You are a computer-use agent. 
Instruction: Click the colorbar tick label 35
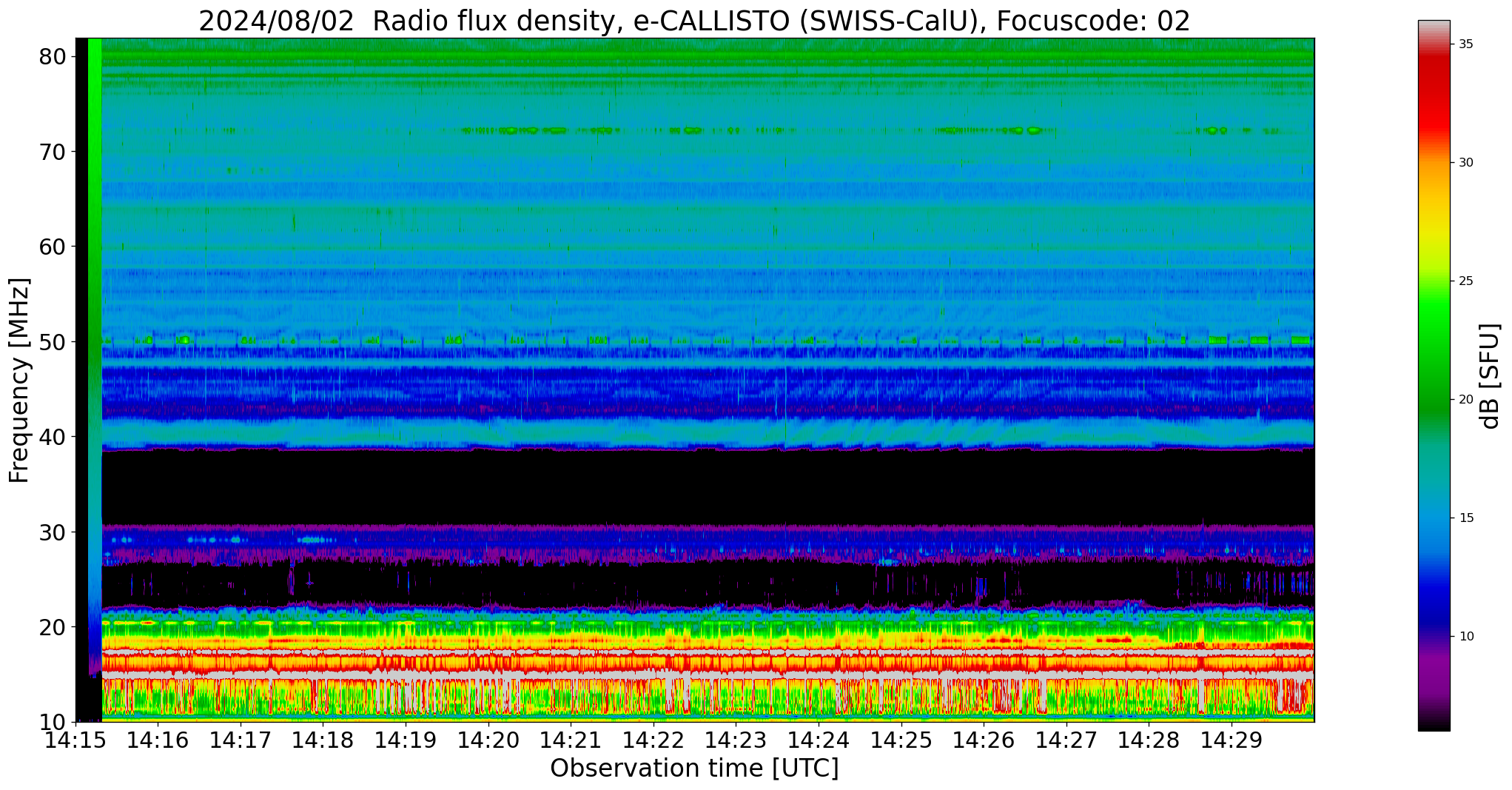[1465, 44]
